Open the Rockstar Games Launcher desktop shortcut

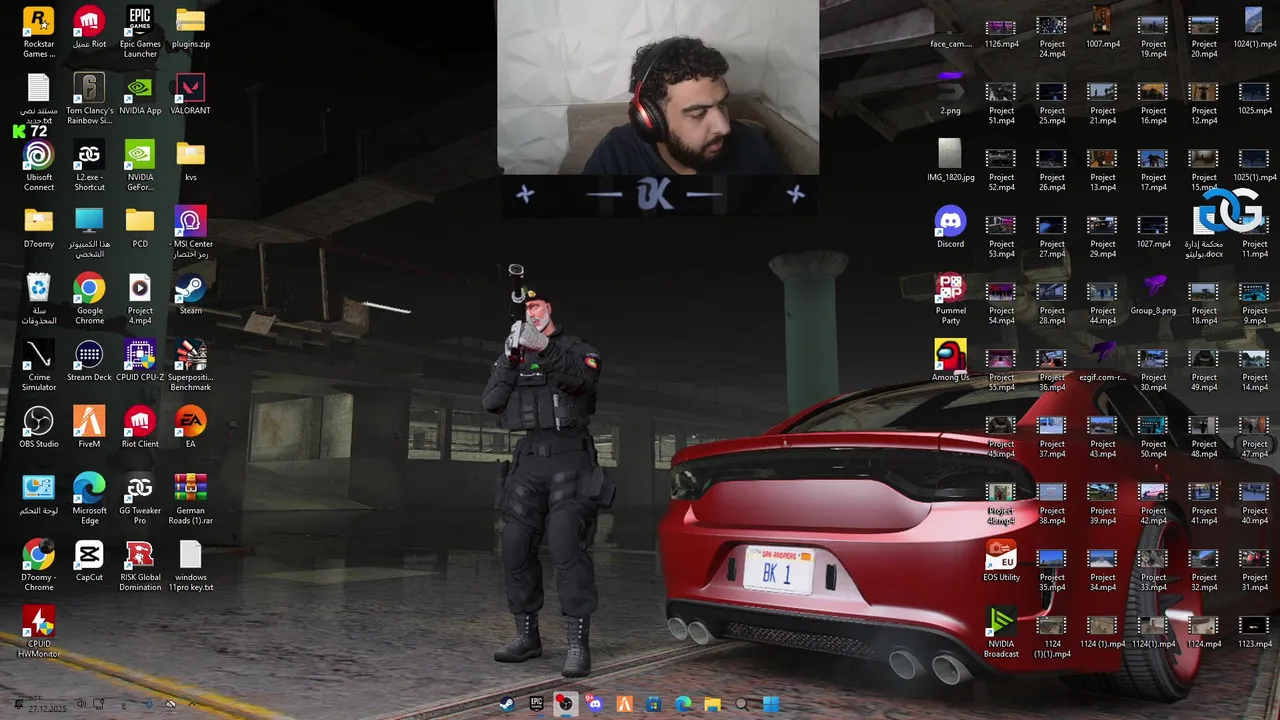39,31
